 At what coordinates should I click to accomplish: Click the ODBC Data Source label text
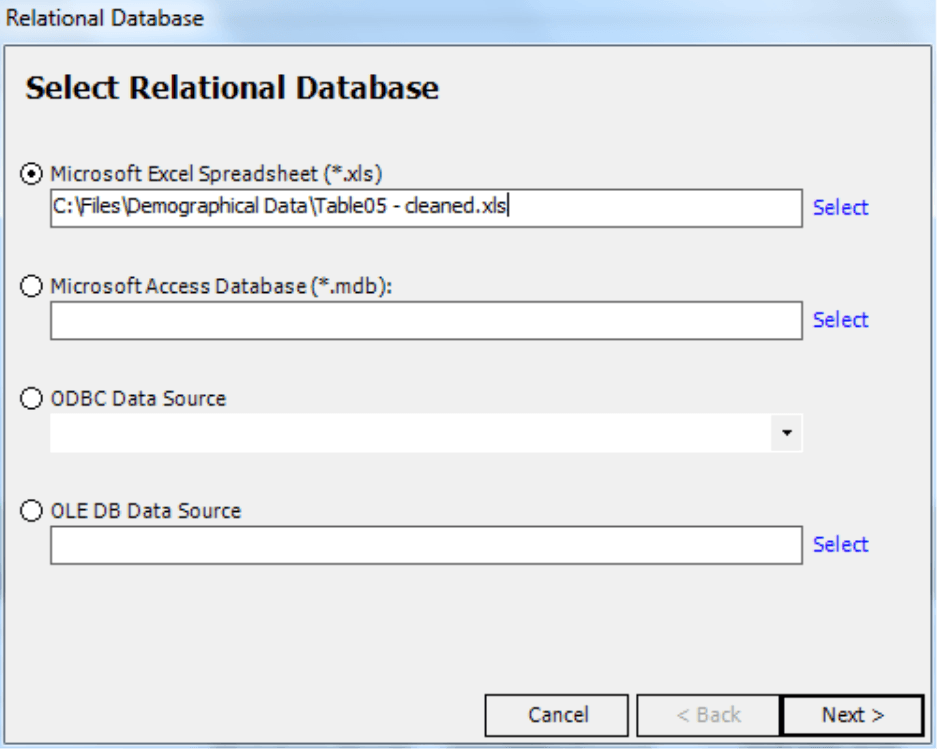point(138,399)
